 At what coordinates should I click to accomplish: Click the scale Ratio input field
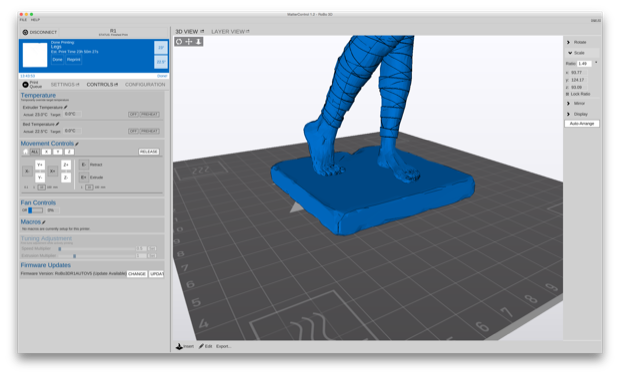(584, 63)
